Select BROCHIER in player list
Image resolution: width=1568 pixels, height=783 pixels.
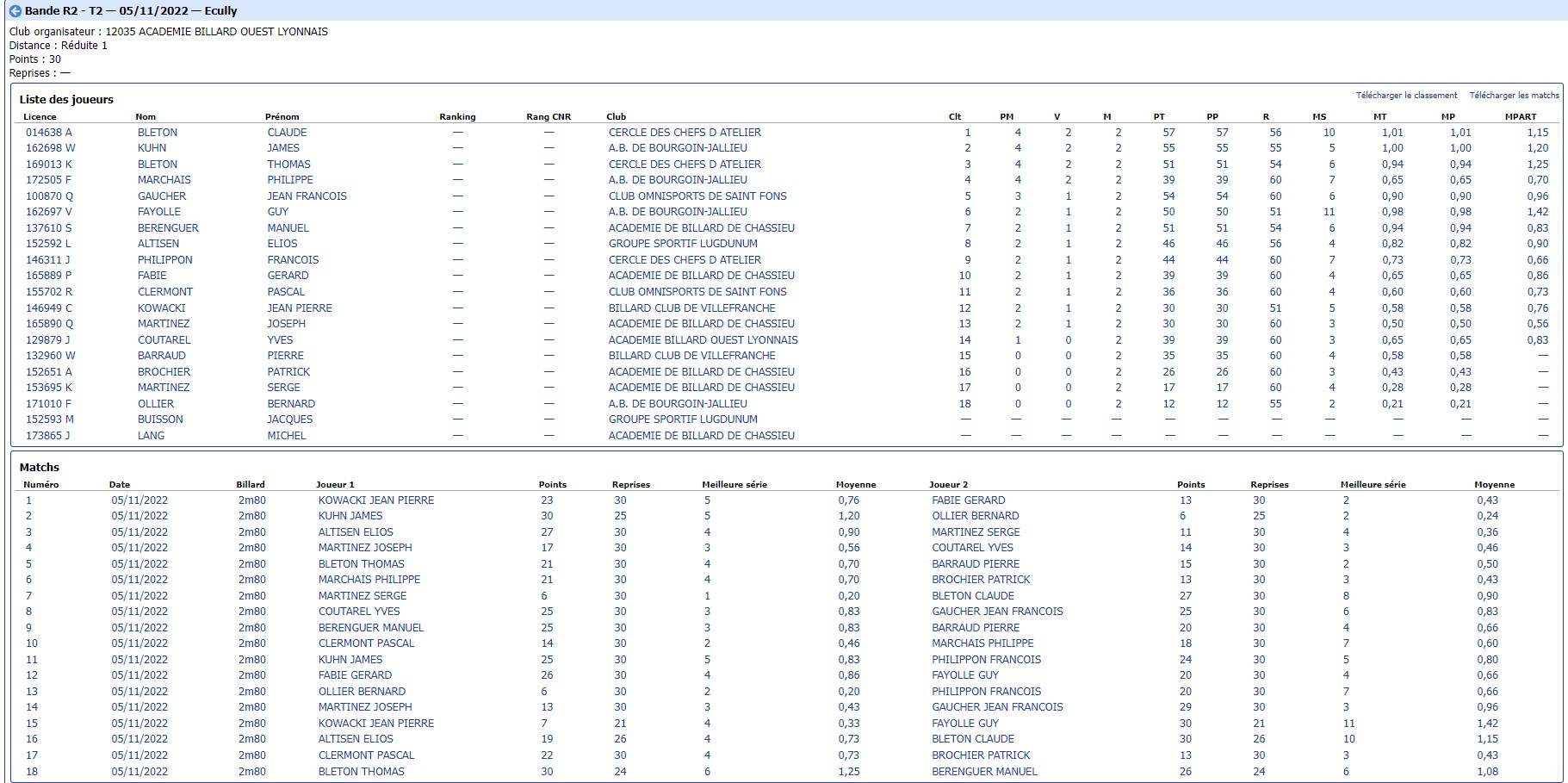point(164,372)
